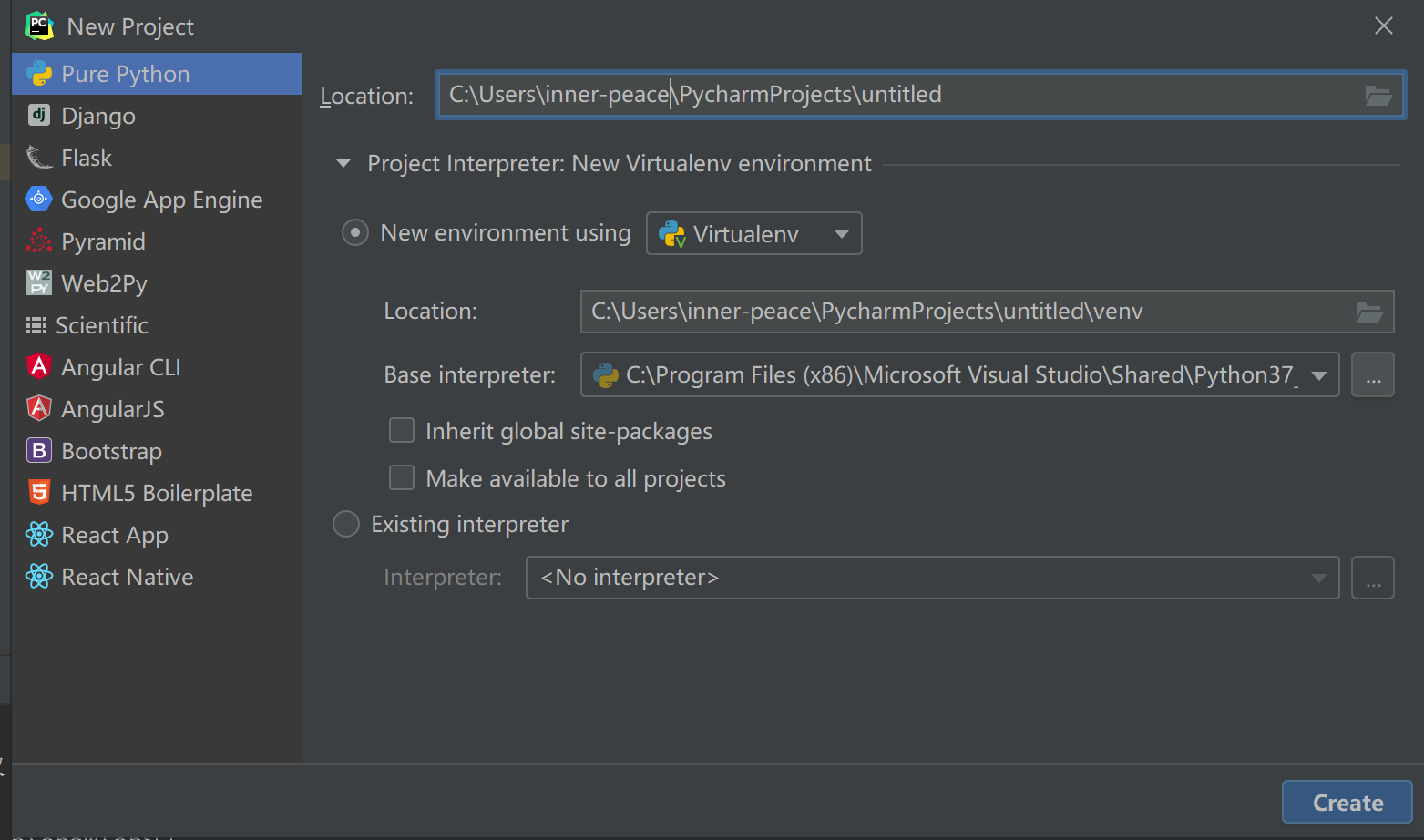The image size is (1424, 840).
Task: Select the Pure Python project icon
Action: click(39, 74)
